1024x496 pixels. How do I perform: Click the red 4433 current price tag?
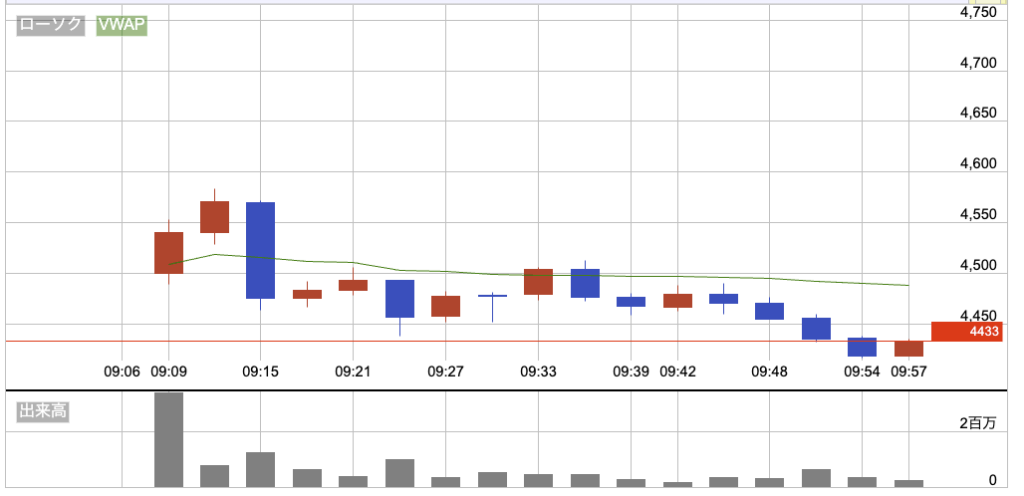[x=966, y=332]
